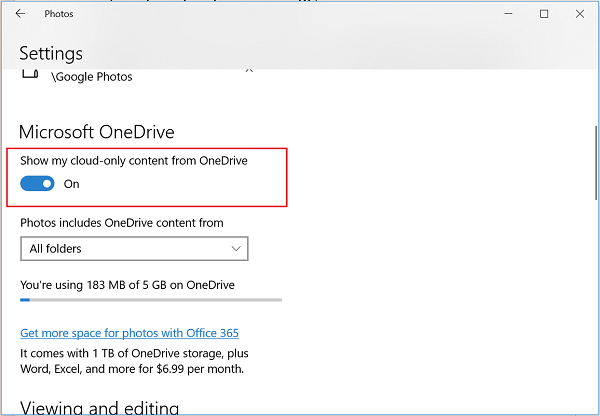This screenshot has width=600, height=416.
Task: Click the OneDrive storage usage bar
Action: [x=151, y=300]
